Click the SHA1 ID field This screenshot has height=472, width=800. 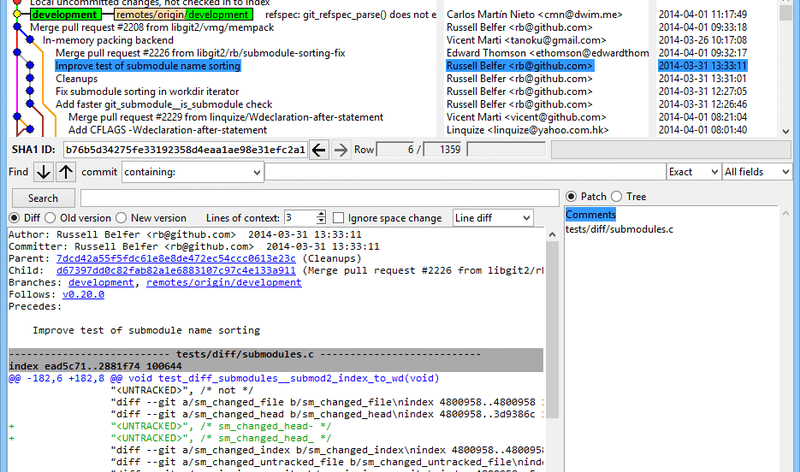tap(185, 150)
